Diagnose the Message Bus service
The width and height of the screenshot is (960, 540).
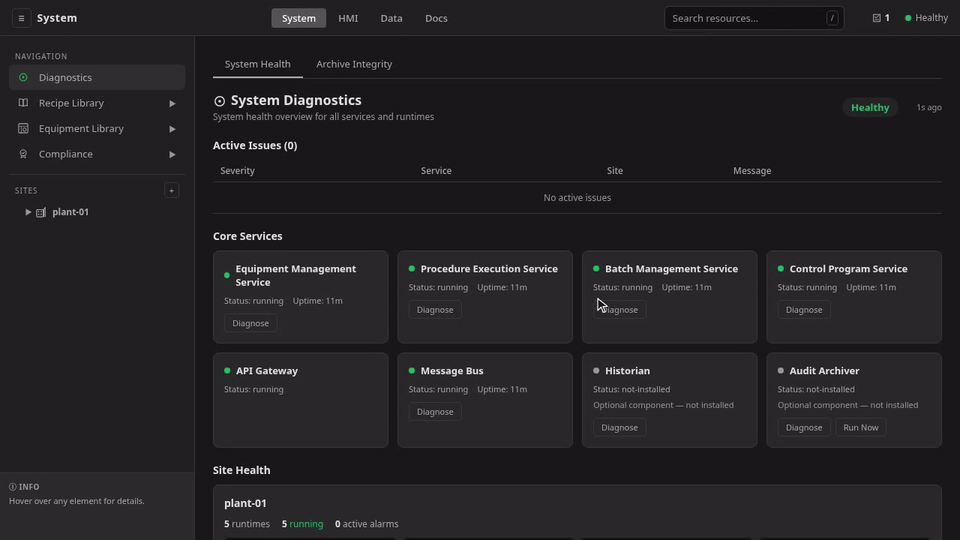[435, 412]
